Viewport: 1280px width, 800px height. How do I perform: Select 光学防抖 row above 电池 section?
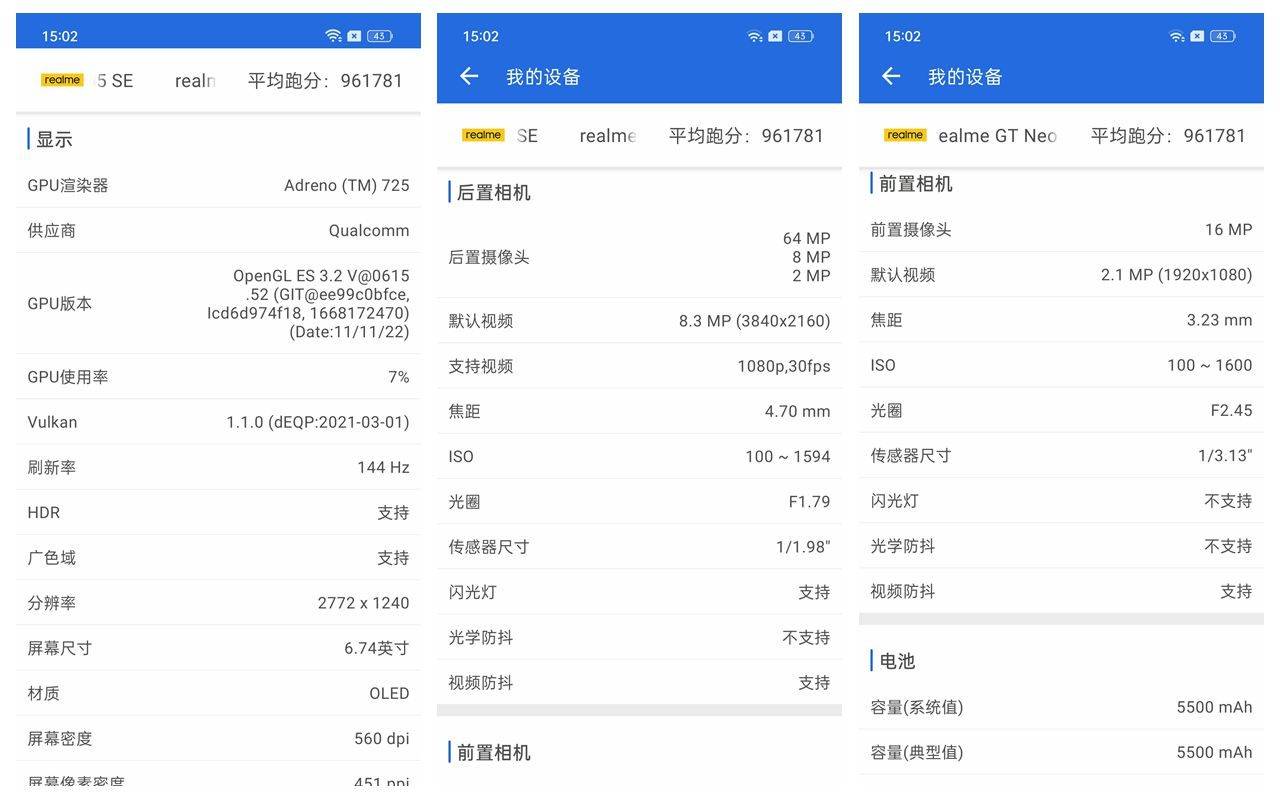pyautogui.click(x=1061, y=546)
